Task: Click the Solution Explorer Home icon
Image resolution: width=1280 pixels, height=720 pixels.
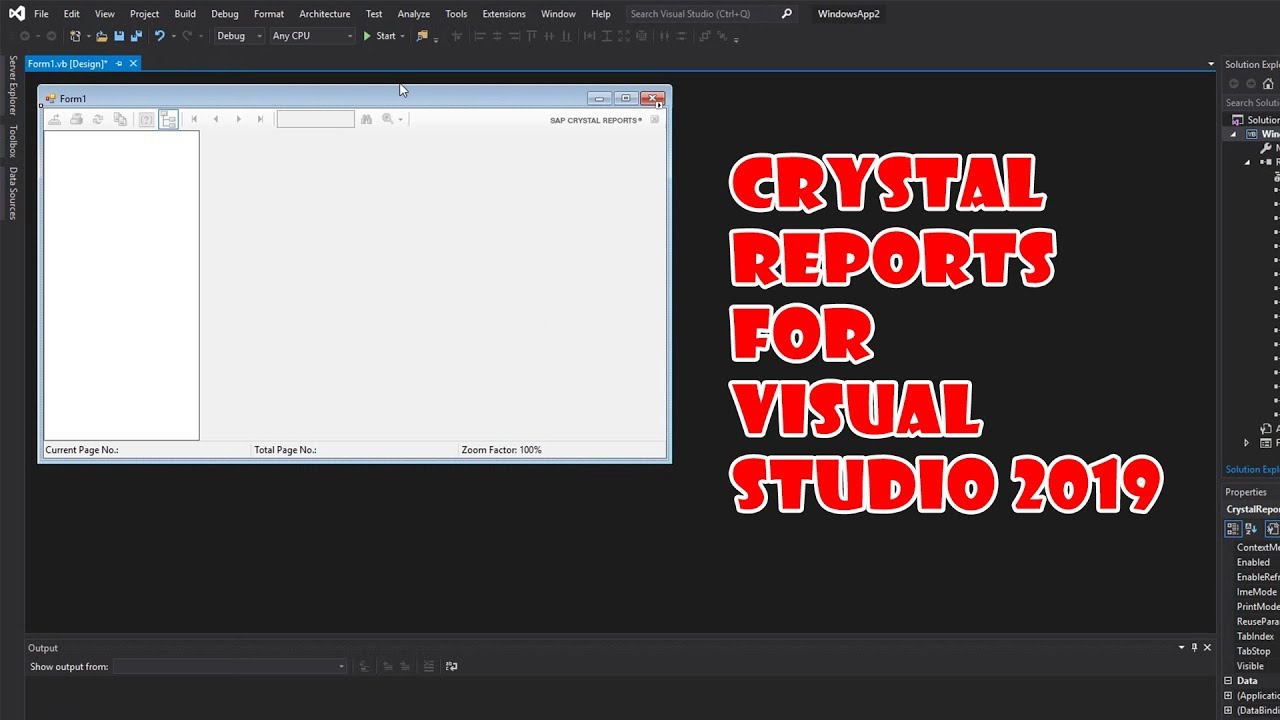Action: (1268, 84)
